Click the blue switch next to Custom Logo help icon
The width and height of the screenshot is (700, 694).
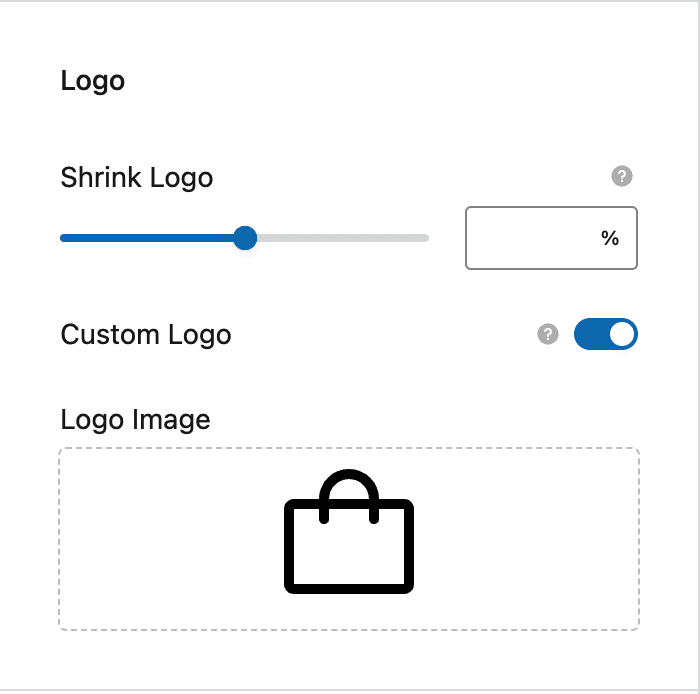[x=605, y=334]
